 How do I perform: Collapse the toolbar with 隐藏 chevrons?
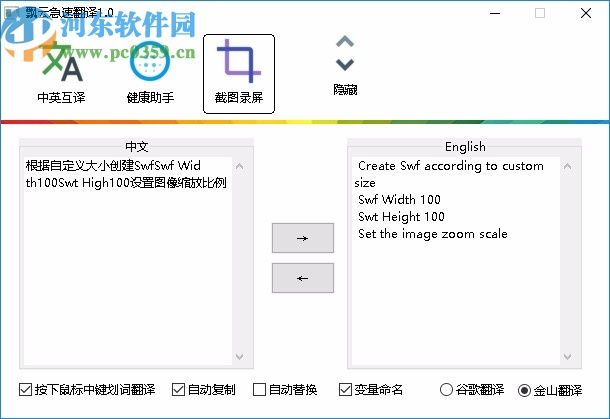coord(345,65)
